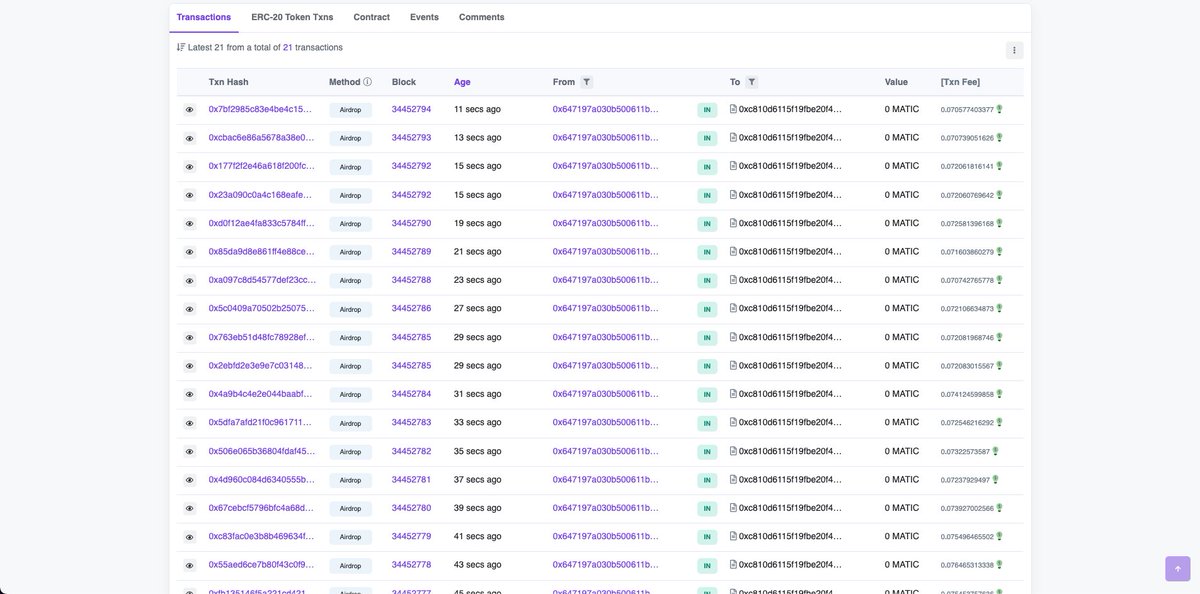The width and height of the screenshot is (1200, 594).
Task: Click green icon beside fee 0.07322573587
Action: click(x=995, y=451)
